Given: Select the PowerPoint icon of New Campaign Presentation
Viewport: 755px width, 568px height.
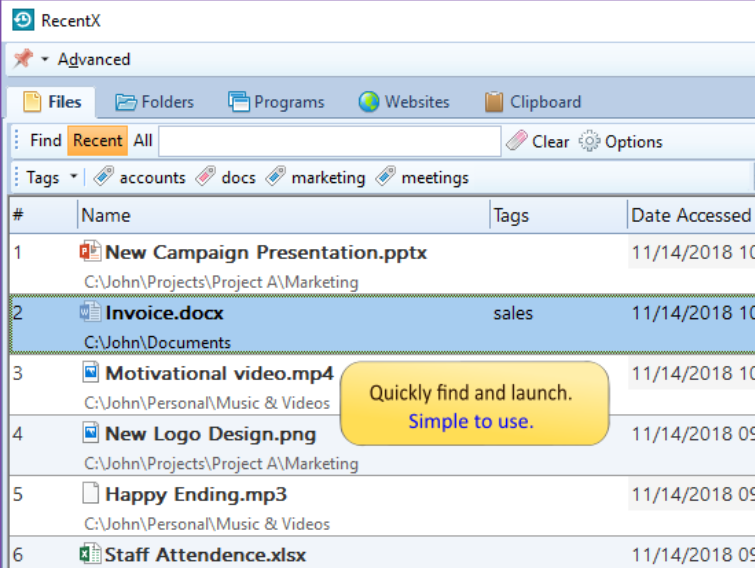Looking at the screenshot, I should click(x=90, y=251).
